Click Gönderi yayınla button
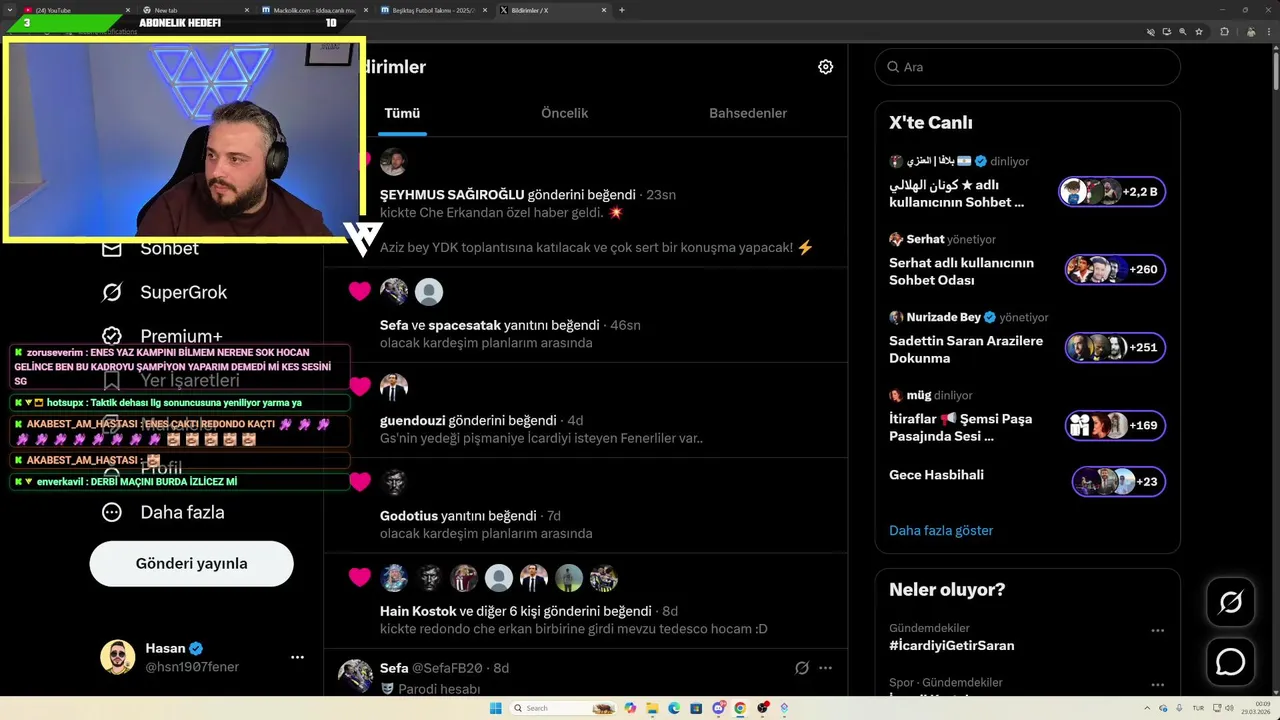This screenshot has height=720, width=1280. (191, 563)
